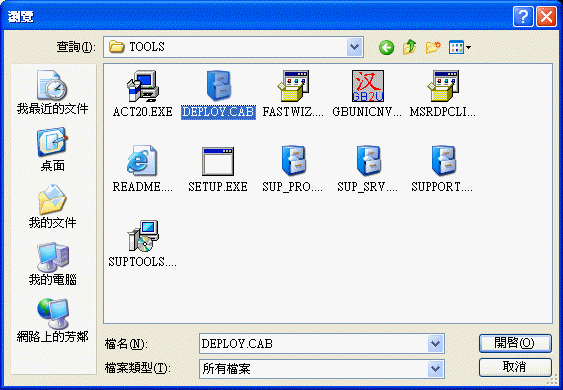The width and height of the screenshot is (563, 390).
Task: Select the README Internet Explorer document icon
Action: tap(142, 161)
